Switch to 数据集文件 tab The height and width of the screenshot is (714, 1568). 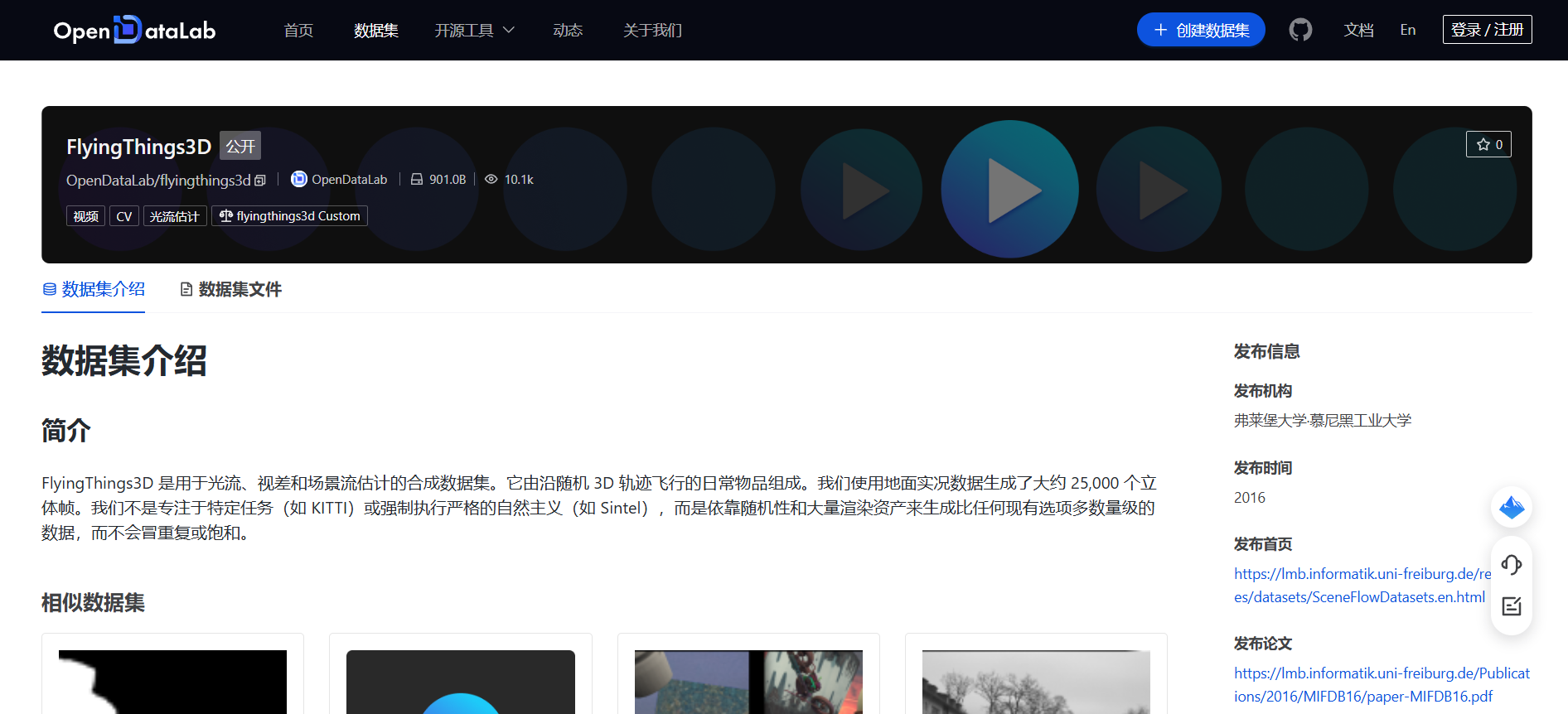click(x=231, y=289)
